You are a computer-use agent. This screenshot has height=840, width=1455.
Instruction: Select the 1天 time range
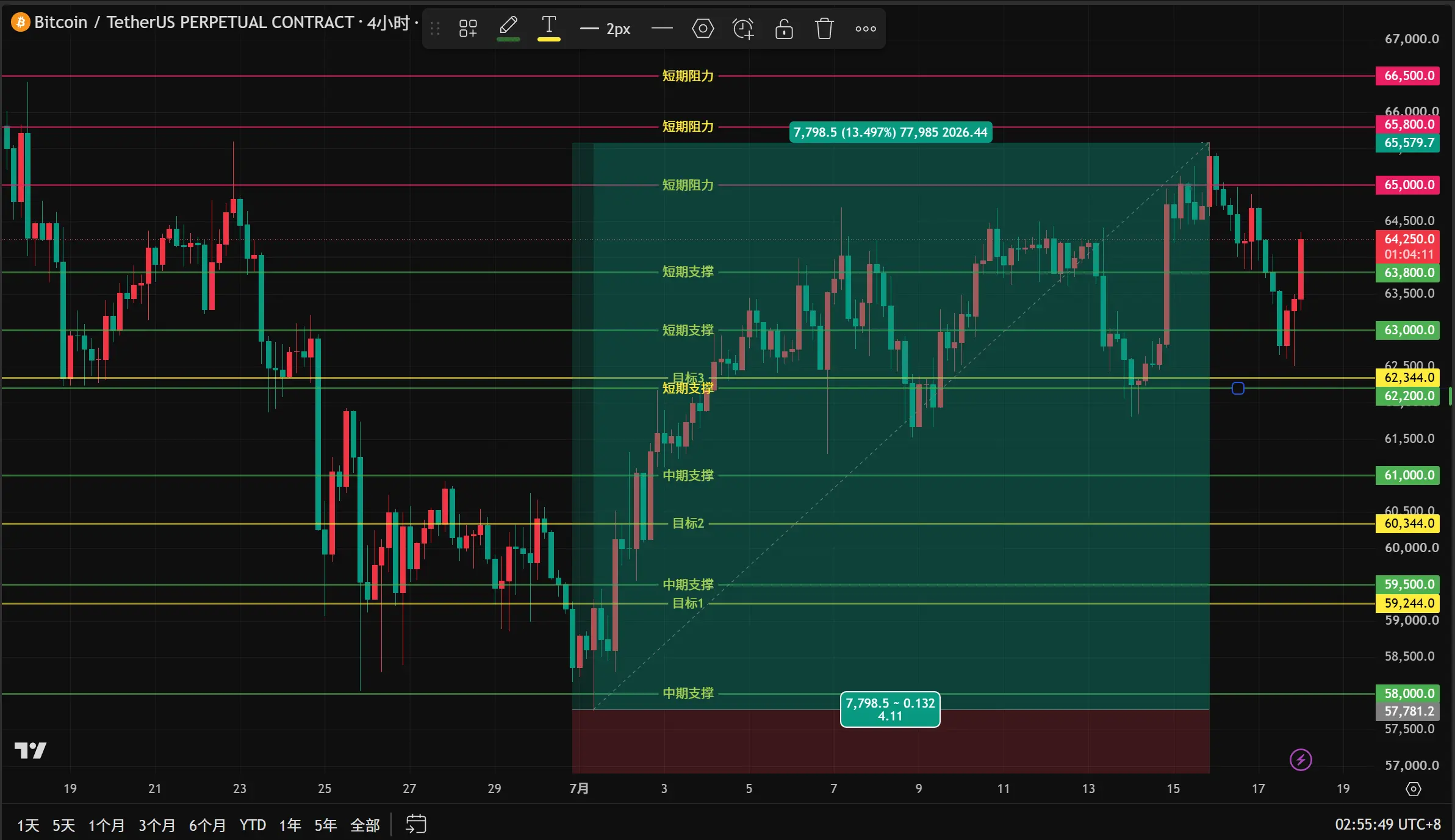coord(28,825)
